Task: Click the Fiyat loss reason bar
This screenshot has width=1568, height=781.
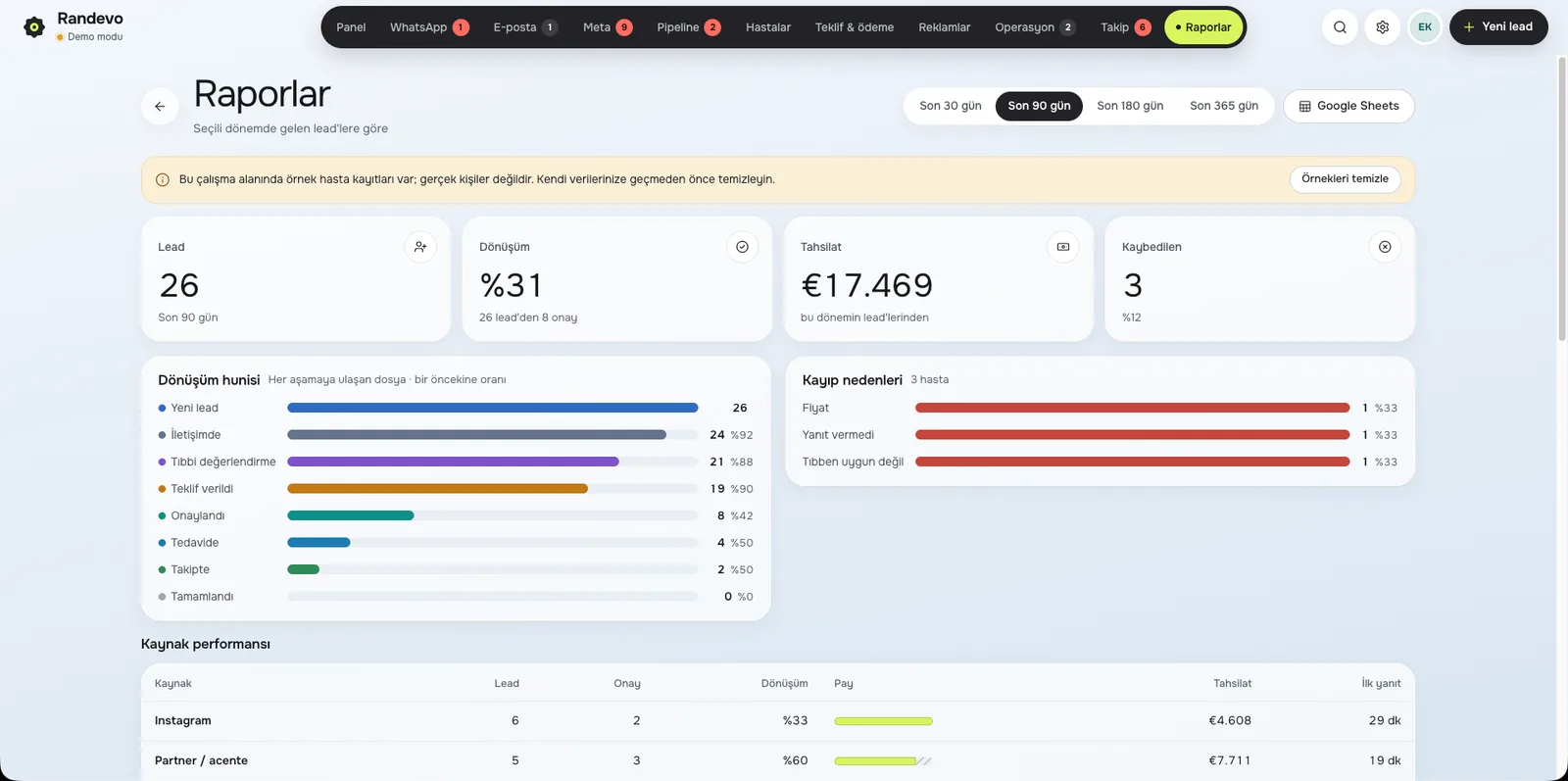Action: pyautogui.click(x=1133, y=408)
